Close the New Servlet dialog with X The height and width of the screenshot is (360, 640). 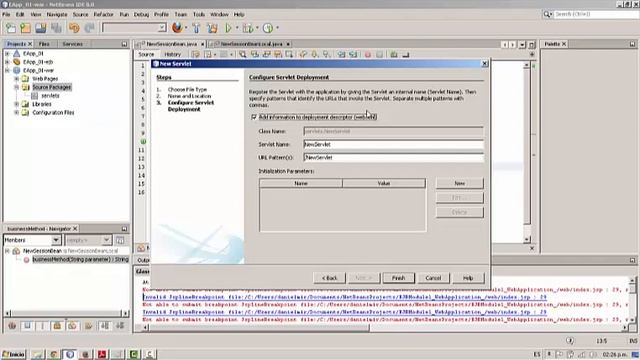click(x=484, y=64)
